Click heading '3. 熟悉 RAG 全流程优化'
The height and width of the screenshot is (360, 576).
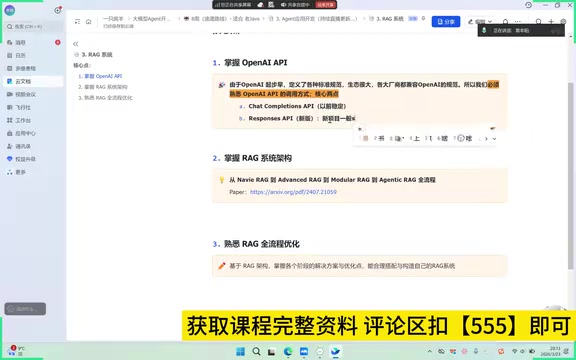click(x=256, y=244)
